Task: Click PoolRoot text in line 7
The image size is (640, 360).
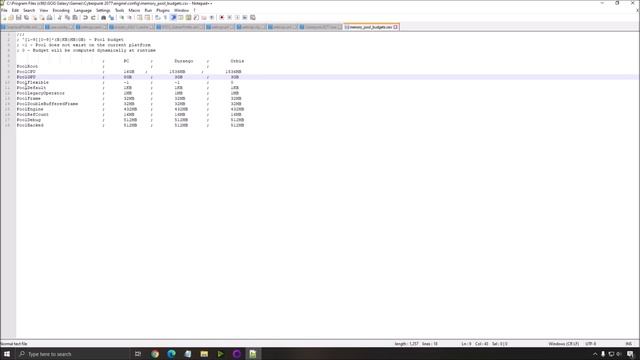Action: click(x=27, y=66)
